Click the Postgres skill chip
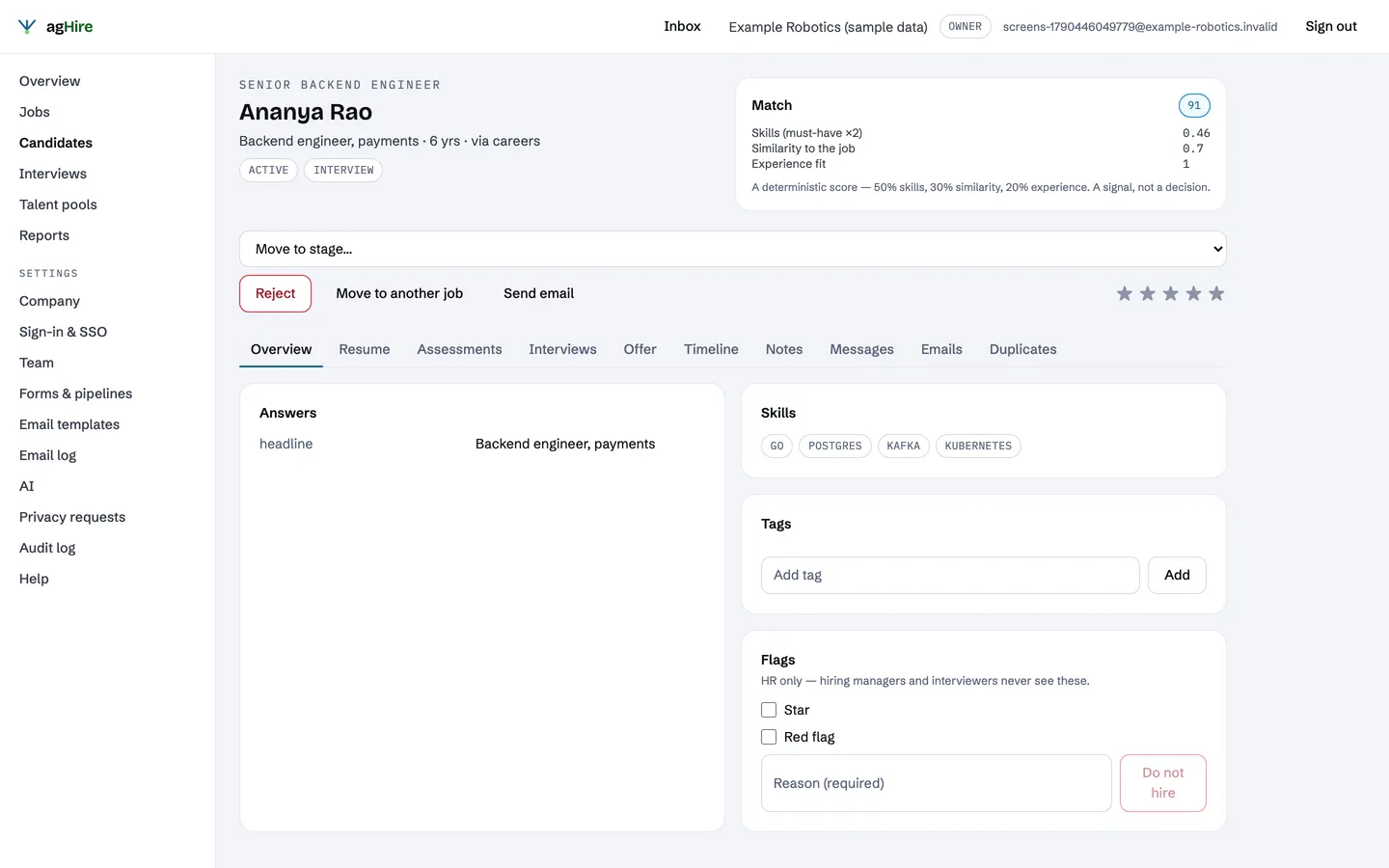1389x868 pixels. coord(835,446)
